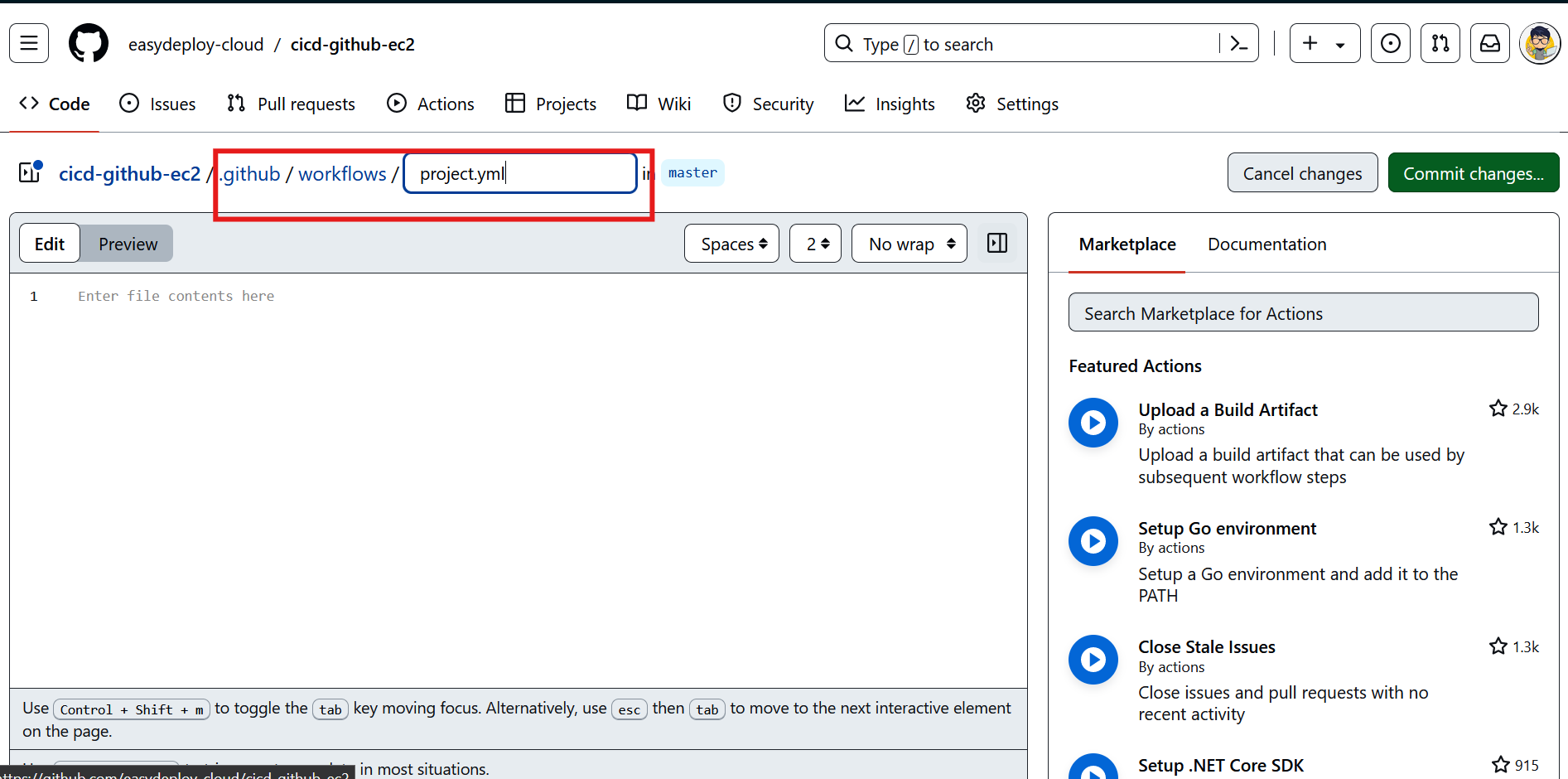Open Setup Go environment action
Screen dimensions: 1568x779
pyautogui.click(x=1228, y=529)
